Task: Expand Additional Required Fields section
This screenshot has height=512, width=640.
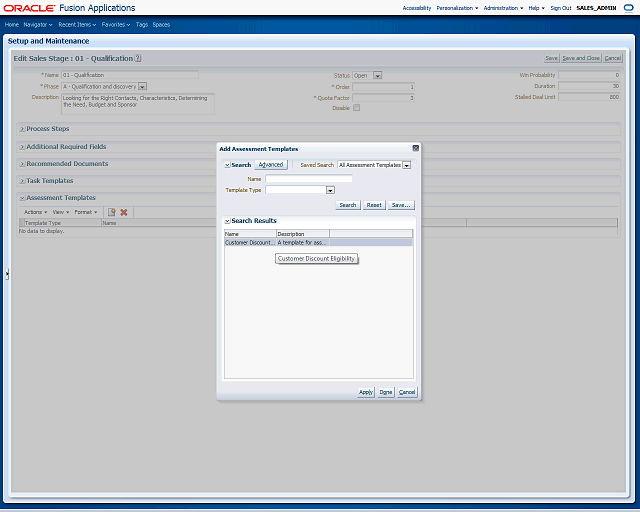Action: (x=22, y=147)
